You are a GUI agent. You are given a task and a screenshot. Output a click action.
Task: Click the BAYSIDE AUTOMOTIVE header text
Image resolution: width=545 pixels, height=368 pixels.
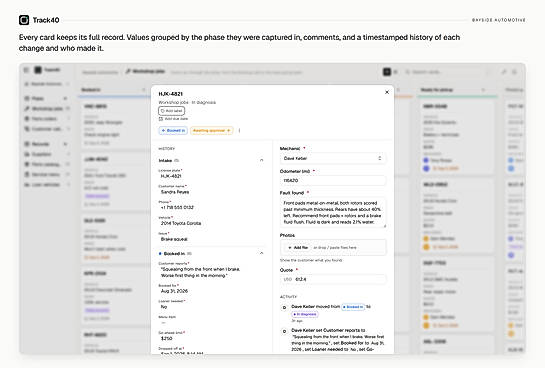coord(498,20)
